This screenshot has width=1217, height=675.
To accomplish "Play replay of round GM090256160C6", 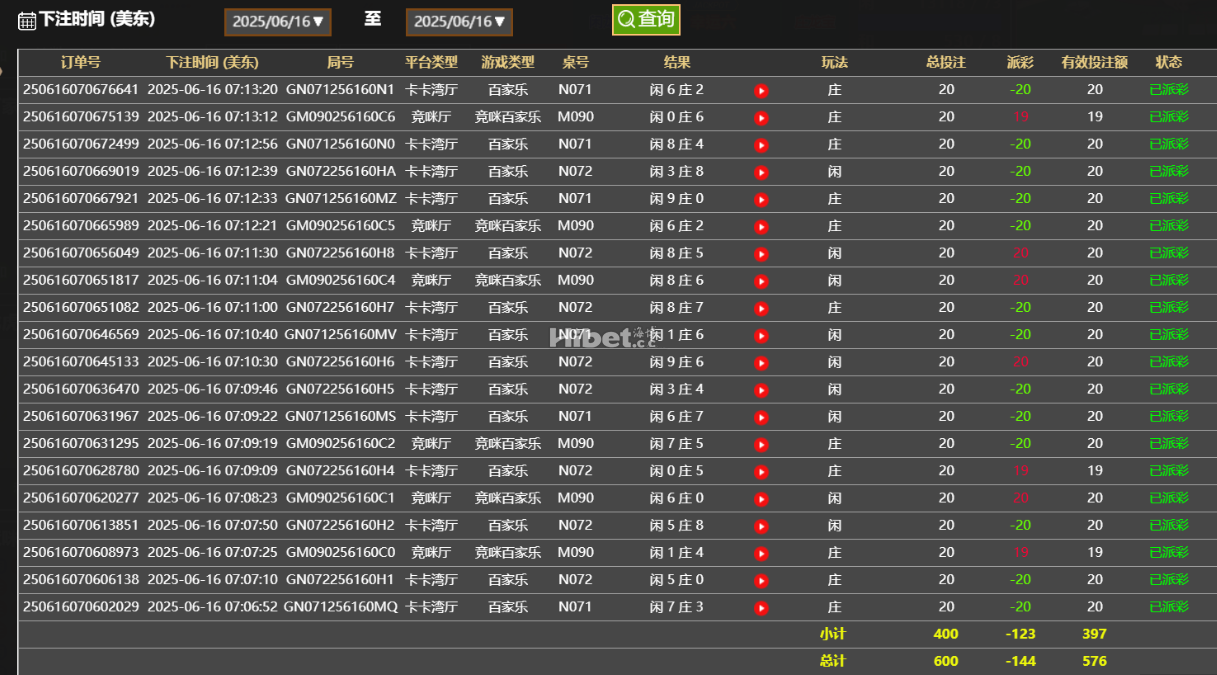I will (761, 118).
